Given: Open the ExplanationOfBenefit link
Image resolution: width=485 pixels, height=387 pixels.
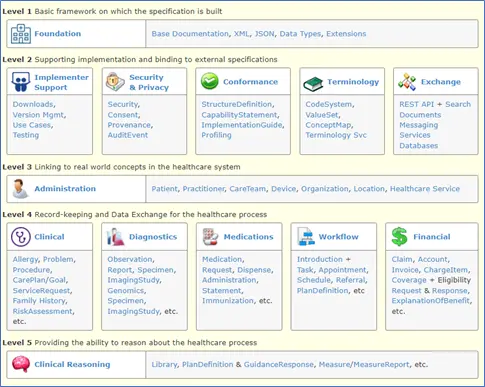Looking at the screenshot, I should (431, 301).
